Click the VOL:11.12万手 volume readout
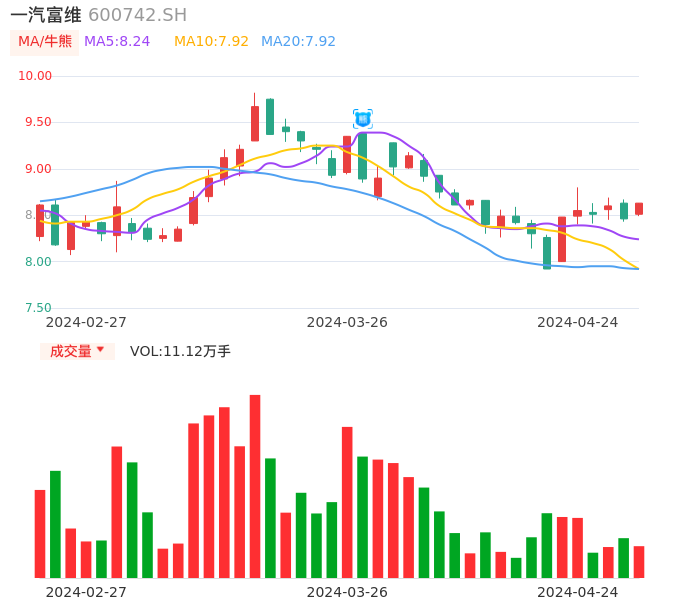This screenshot has width=686, height=606. pos(180,351)
